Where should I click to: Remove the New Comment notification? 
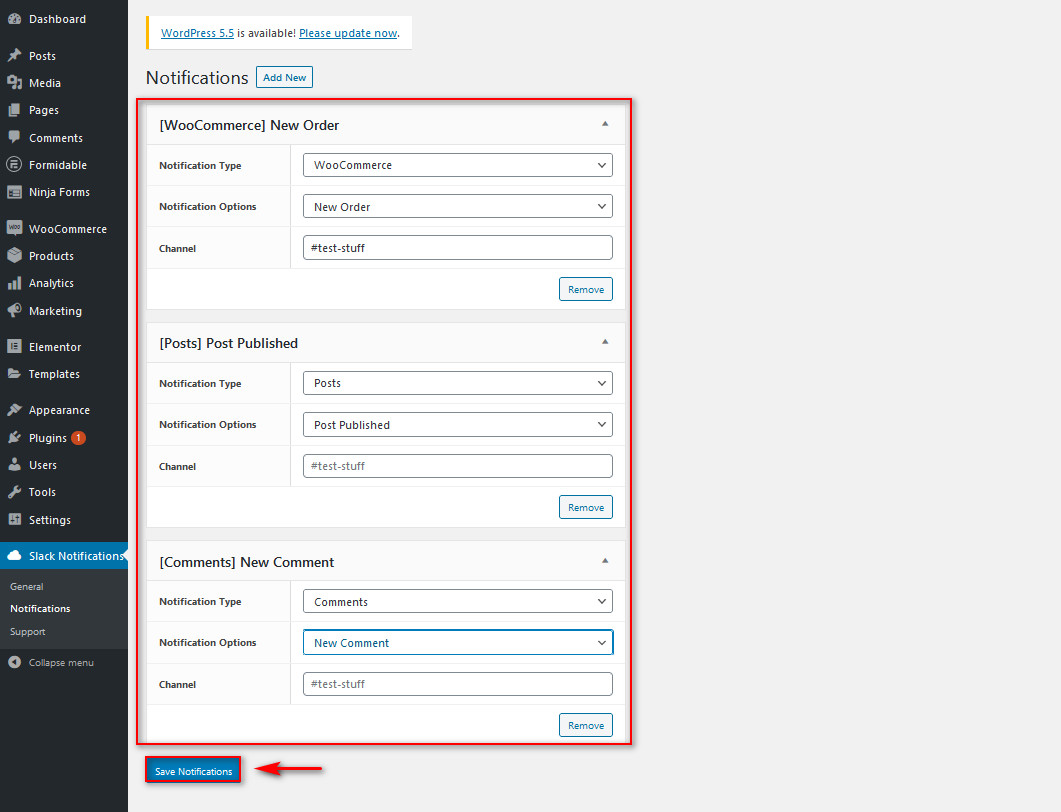[586, 725]
